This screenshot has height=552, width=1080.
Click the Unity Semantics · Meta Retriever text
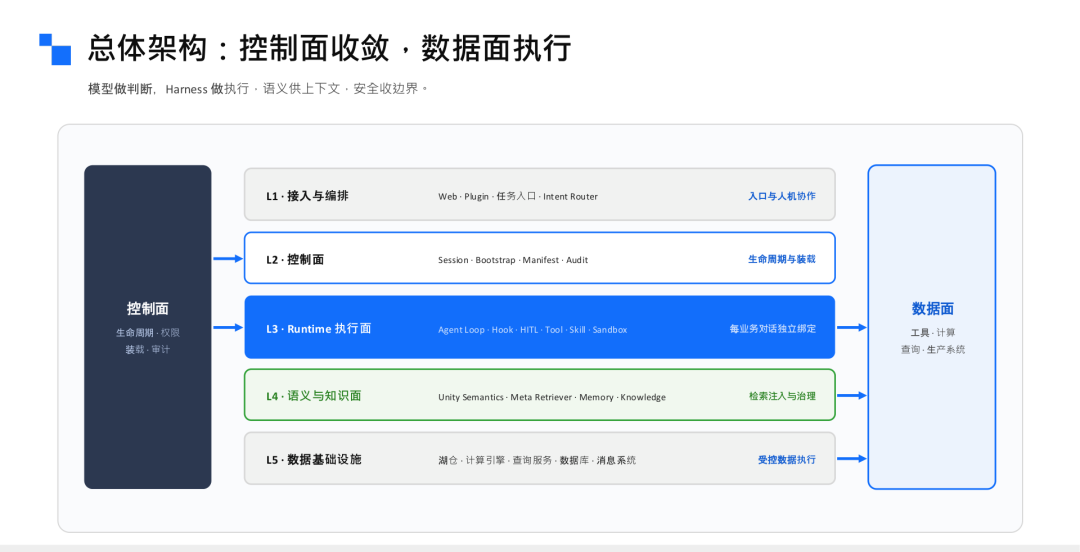coord(552,397)
